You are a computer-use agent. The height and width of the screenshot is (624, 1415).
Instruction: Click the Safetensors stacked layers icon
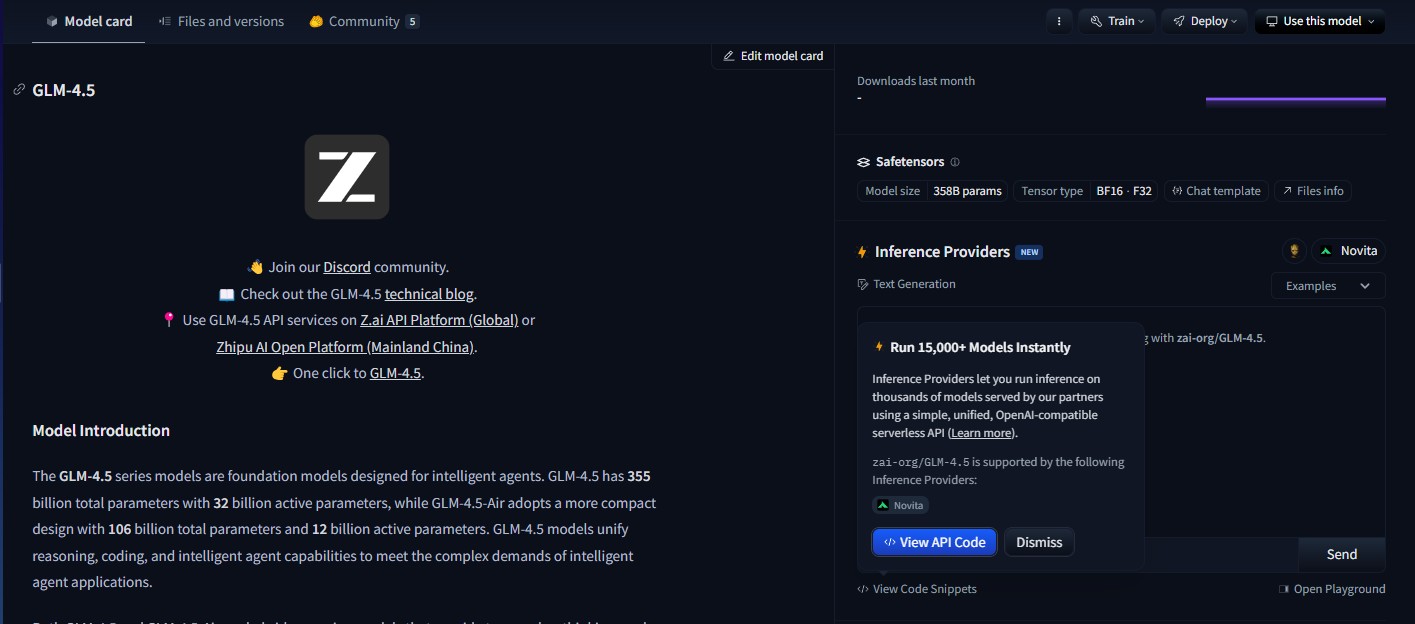click(864, 162)
